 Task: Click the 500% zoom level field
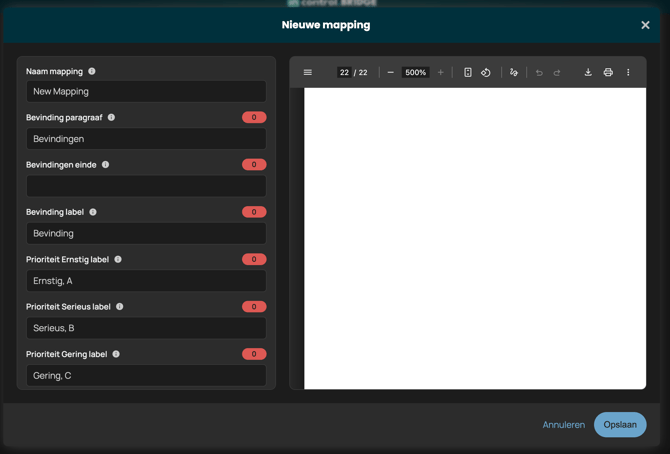(415, 73)
